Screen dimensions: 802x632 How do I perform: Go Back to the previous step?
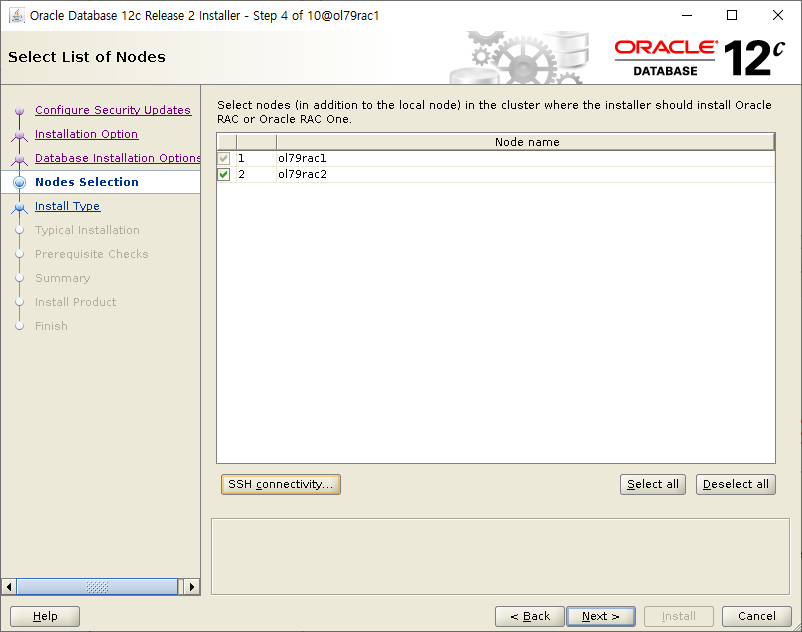coord(530,616)
